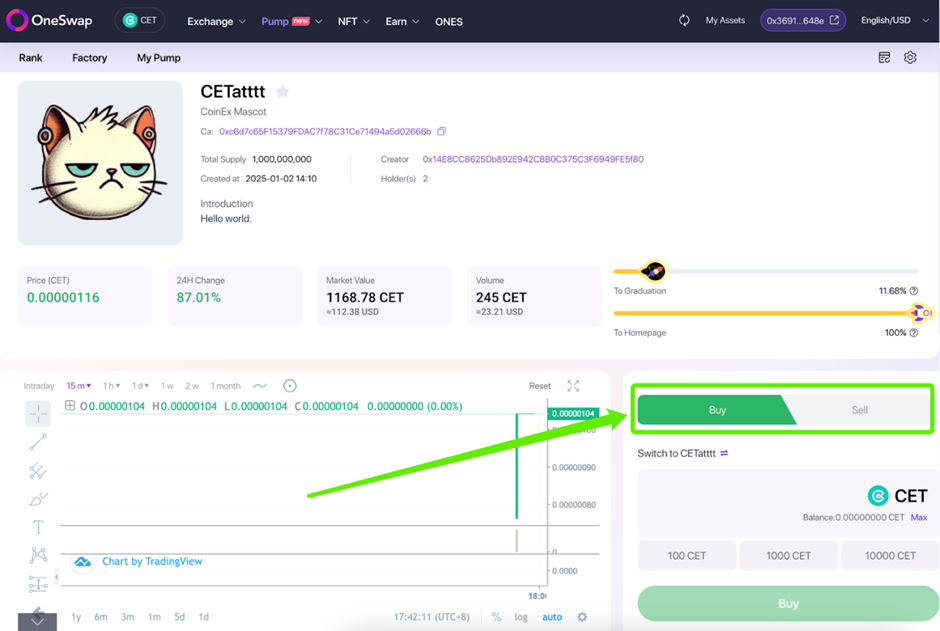This screenshot has width=940, height=631.
Task: Click the CETatttt cat mascot image
Action: point(100,163)
